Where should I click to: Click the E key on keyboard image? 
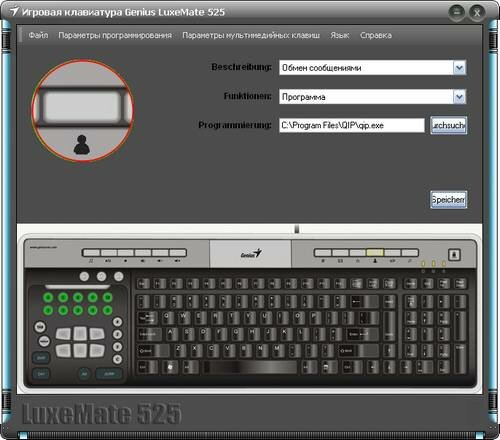tap(201, 318)
